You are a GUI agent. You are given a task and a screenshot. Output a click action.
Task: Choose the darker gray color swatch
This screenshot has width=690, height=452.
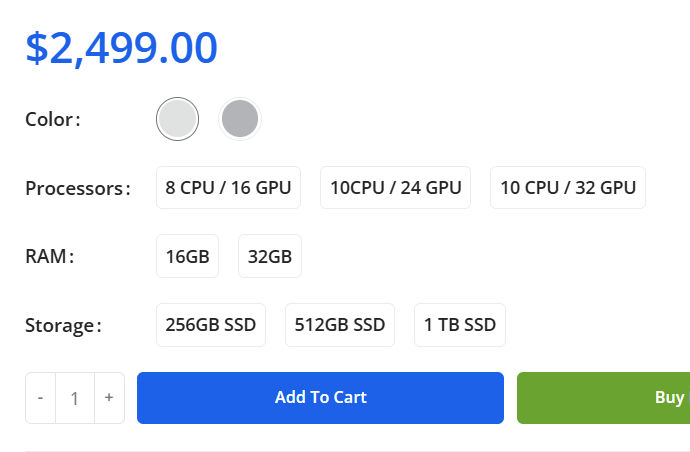click(240, 120)
